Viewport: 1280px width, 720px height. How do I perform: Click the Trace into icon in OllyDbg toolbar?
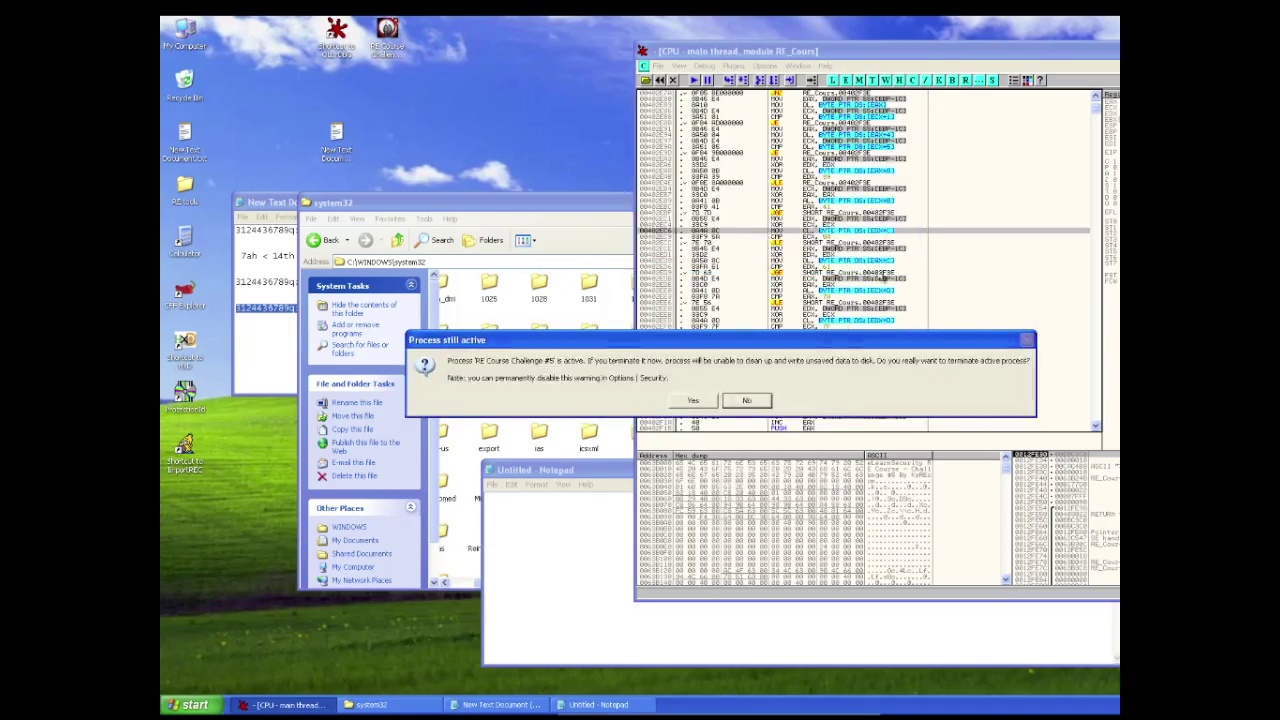tap(760, 80)
